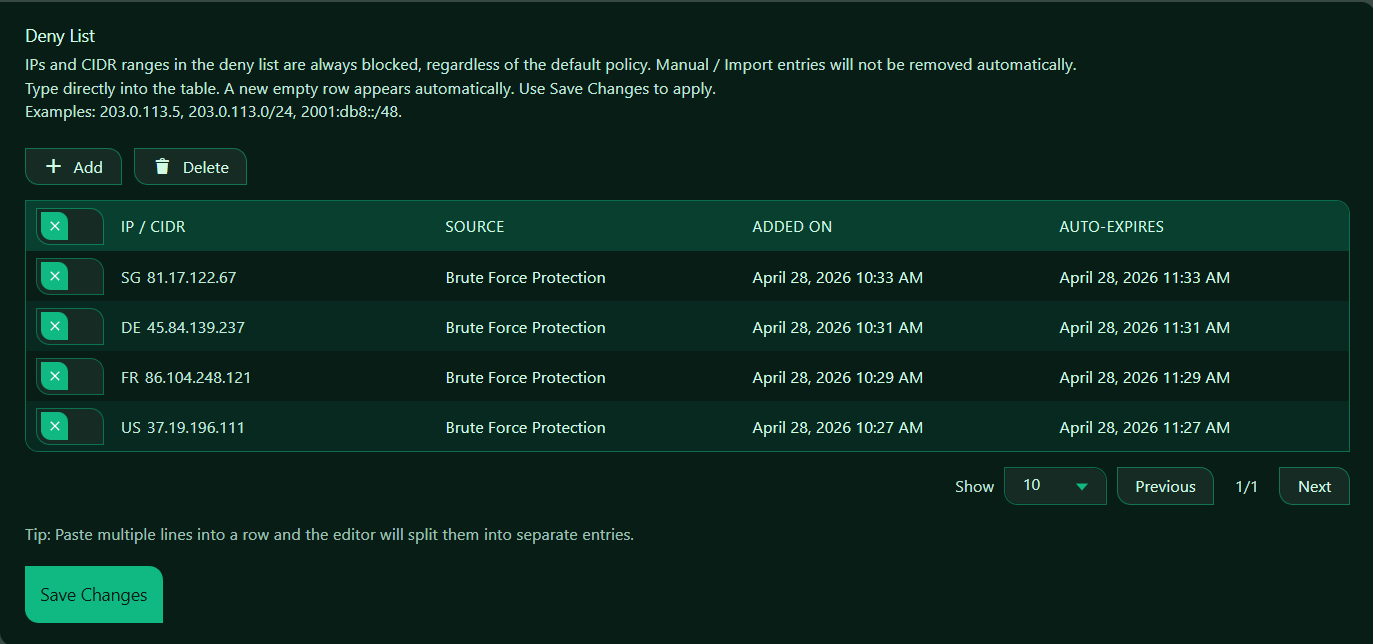This screenshot has height=644, width=1373.
Task: Toggle the switch for US 37.19.196.111
Action: [x=69, y=427]
